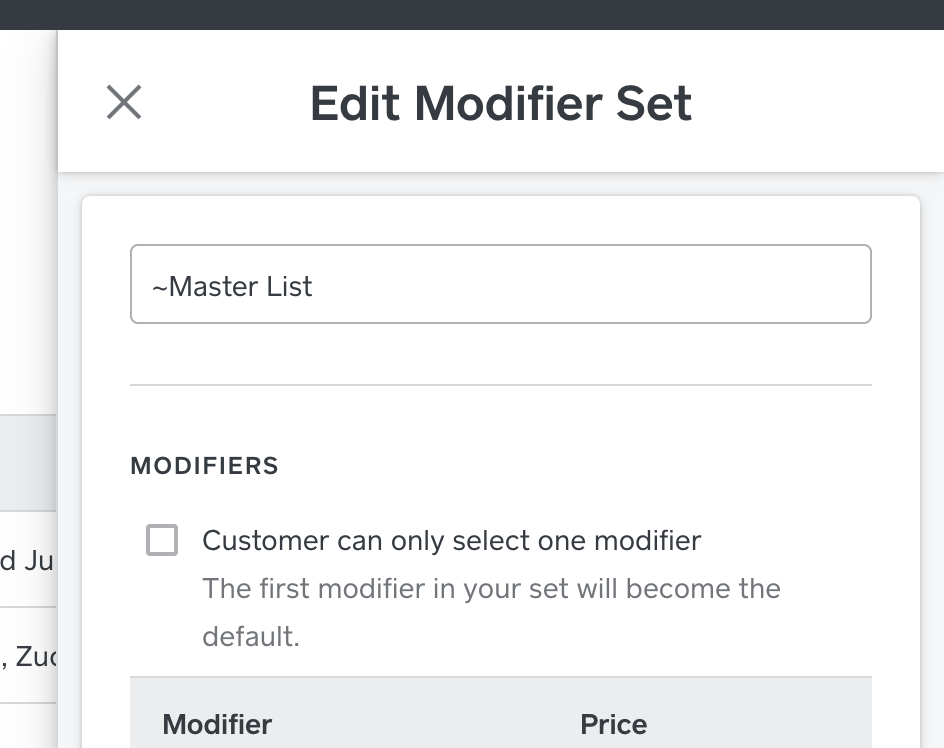This screenshot has height=748, width=944.
Task: Click the dark top bar
Action: pyautogui.click(x=472, y=14)
